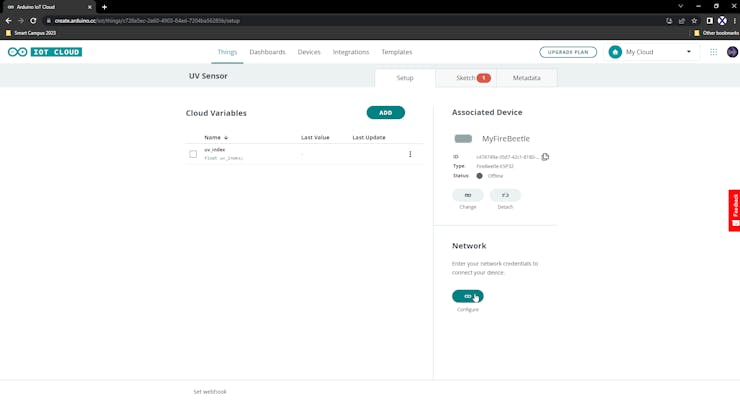Sort variables by Name column
Viewport: 740px width, 403px height.
point(216,137)
